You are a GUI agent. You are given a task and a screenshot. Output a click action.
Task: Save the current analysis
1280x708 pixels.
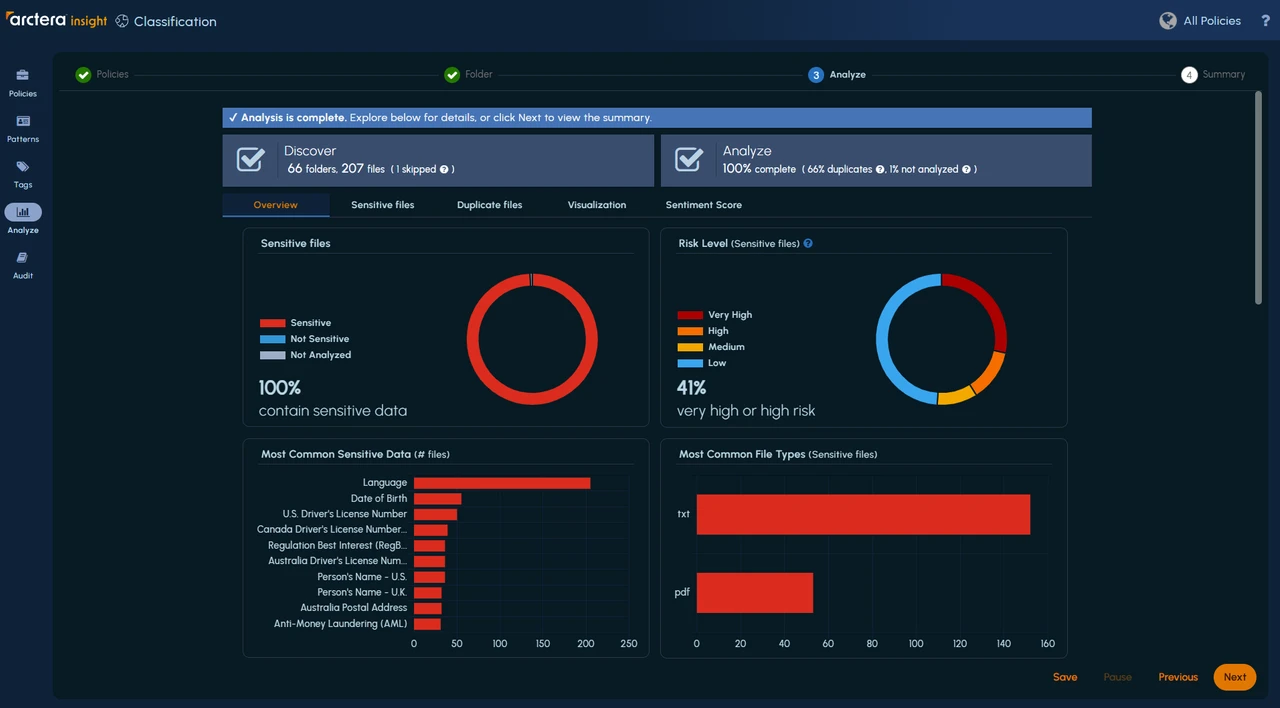(x=1065, y=677)
